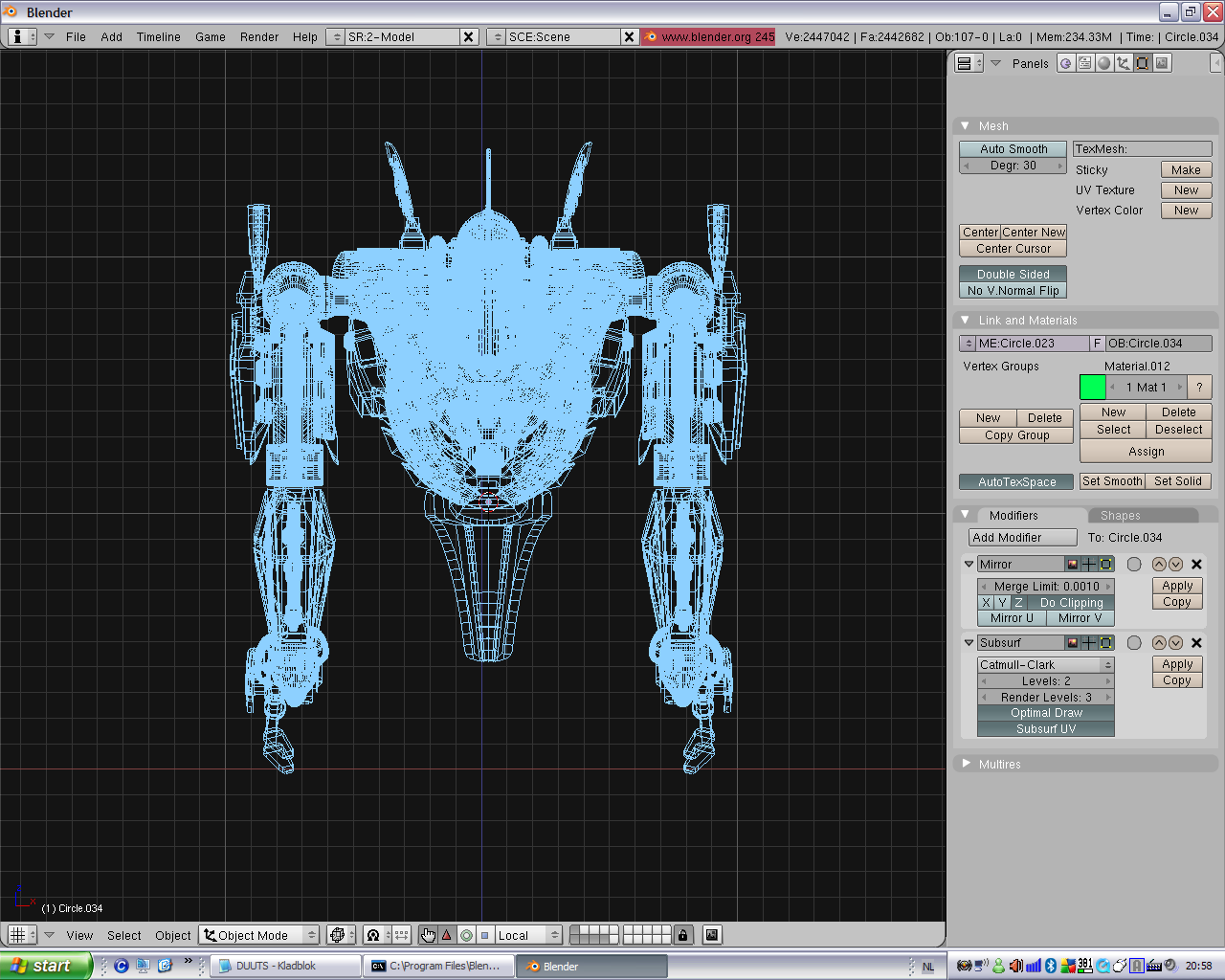Disable Optimal Draw on the Subsurf modifier

(x=1045, y=712)
